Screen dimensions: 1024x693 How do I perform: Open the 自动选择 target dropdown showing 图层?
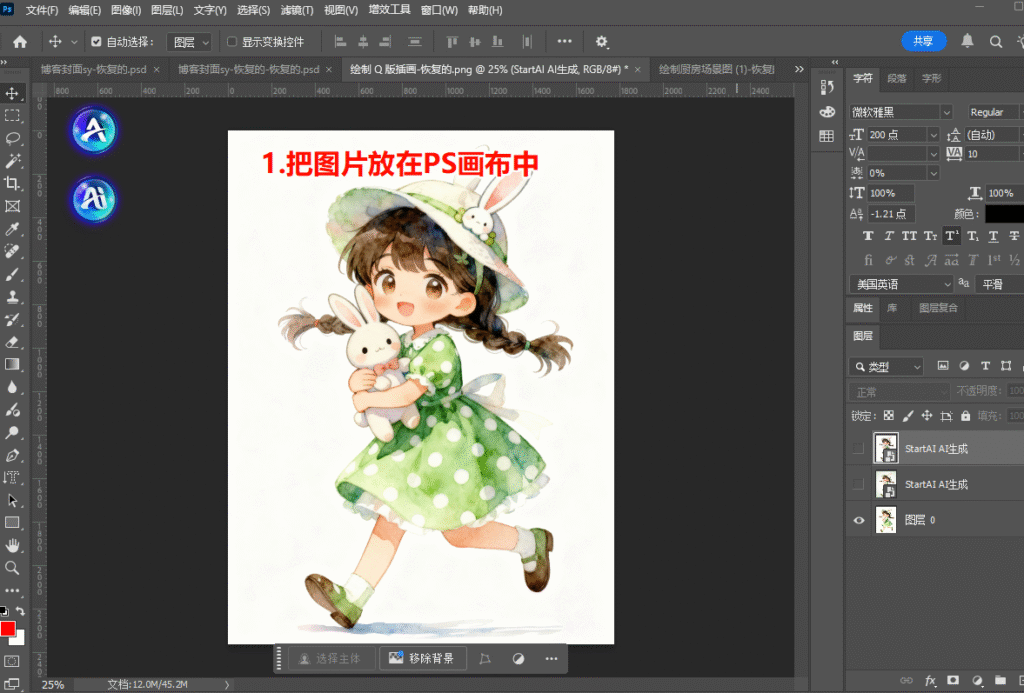point(190,41)
